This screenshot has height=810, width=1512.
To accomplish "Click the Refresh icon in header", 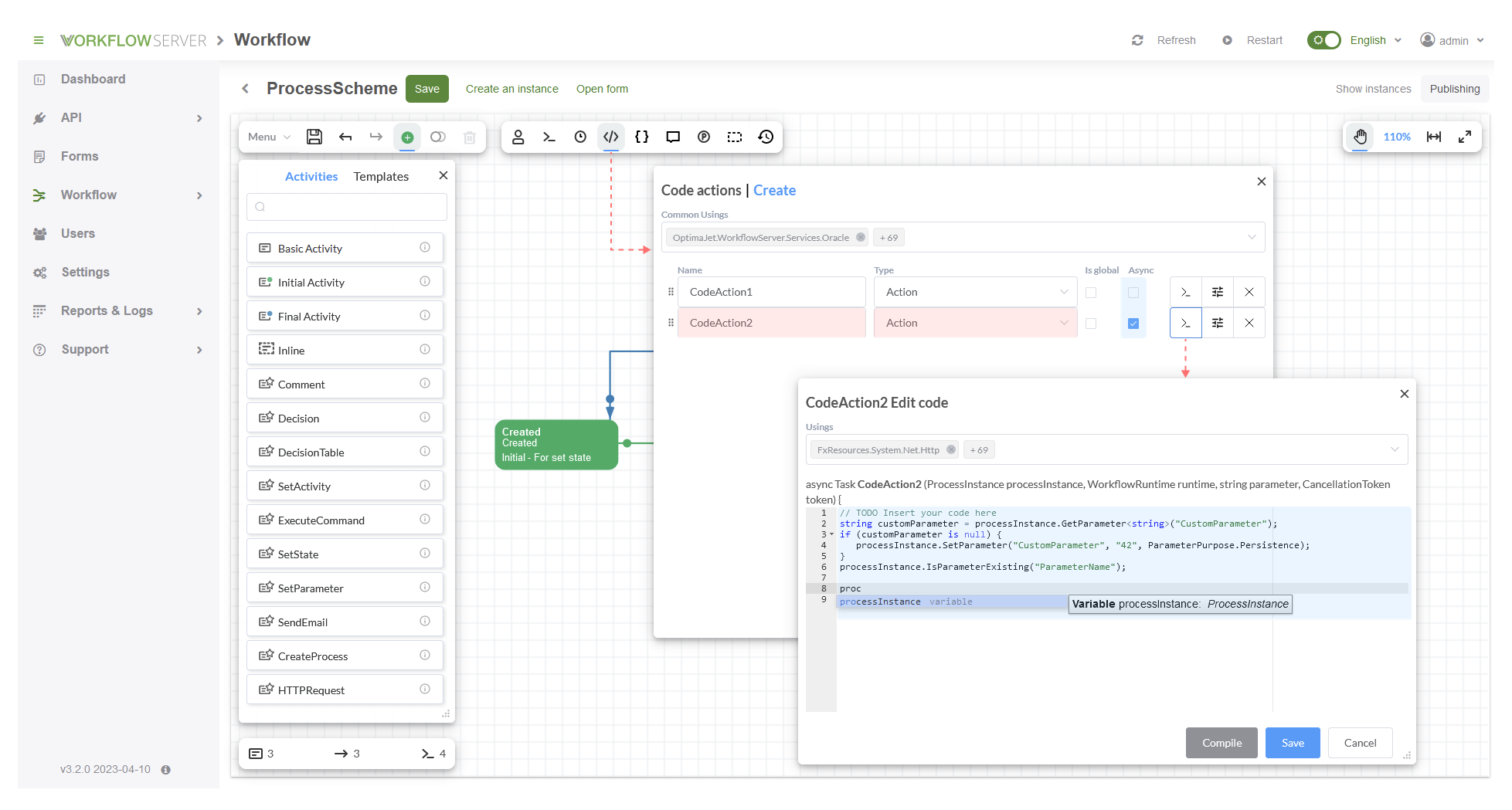I will [1137, 40].
